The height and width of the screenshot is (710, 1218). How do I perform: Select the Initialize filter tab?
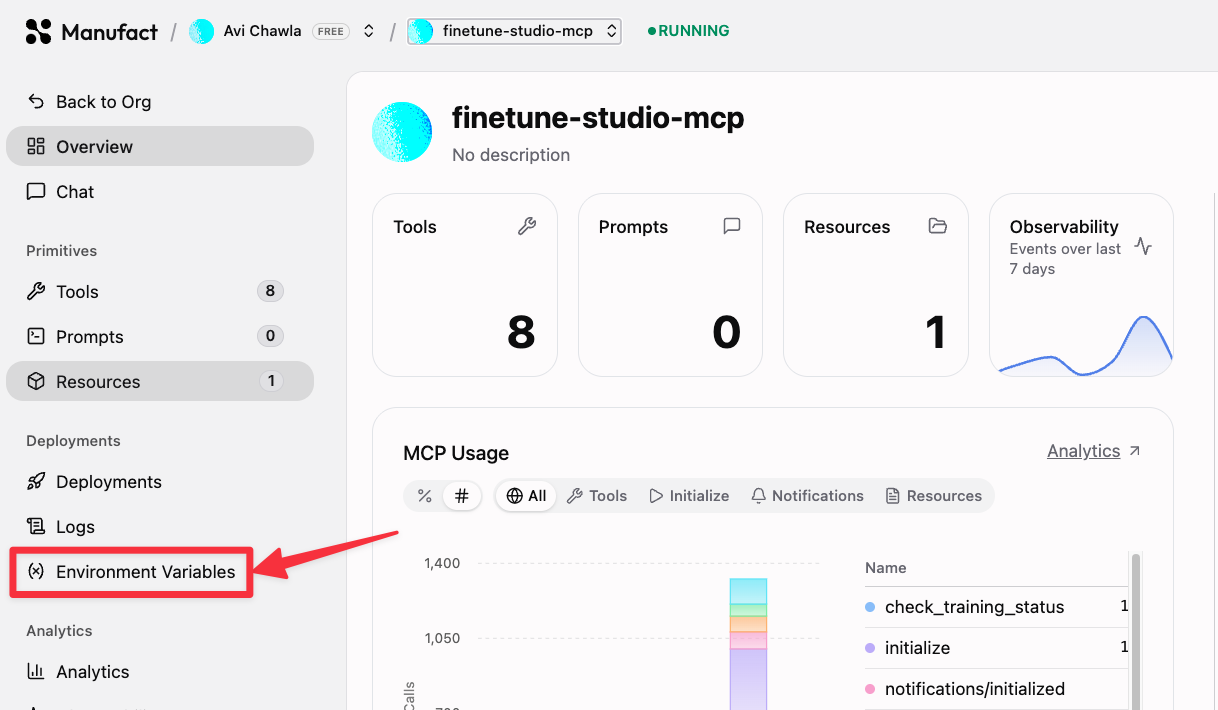689,496
